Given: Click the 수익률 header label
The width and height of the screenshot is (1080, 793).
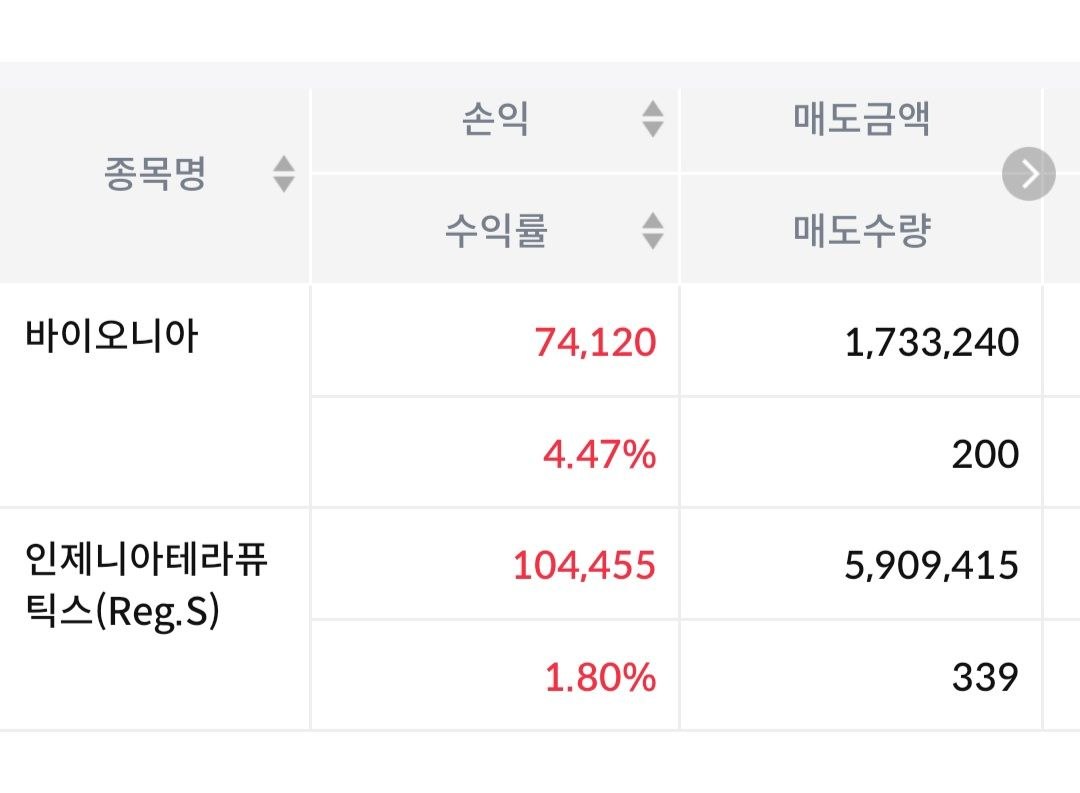Looking at the screenshot, I should point(495,230).
